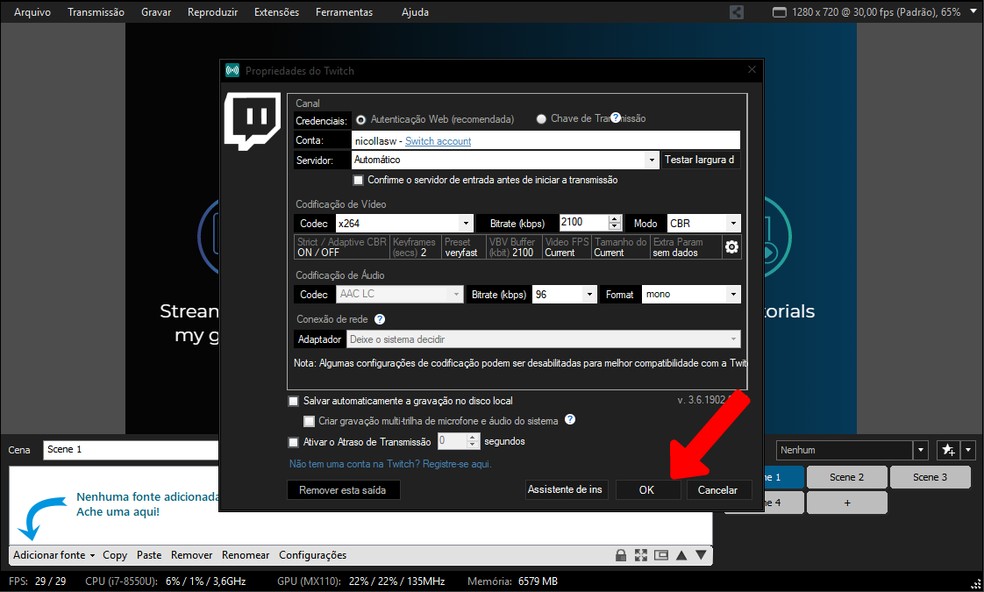Screen dimensions: 984x592
Task: Click the Testar largura button
Action: 700,159
